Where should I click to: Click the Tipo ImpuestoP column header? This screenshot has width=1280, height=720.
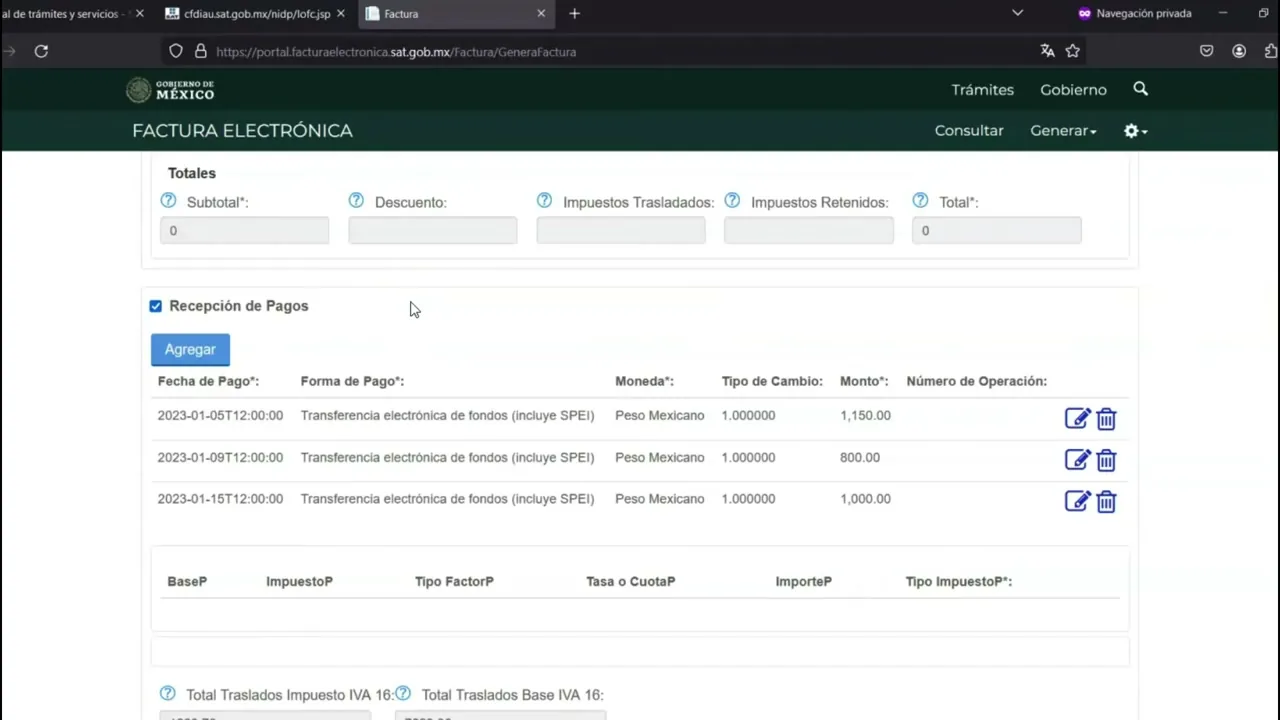point(958,581)
